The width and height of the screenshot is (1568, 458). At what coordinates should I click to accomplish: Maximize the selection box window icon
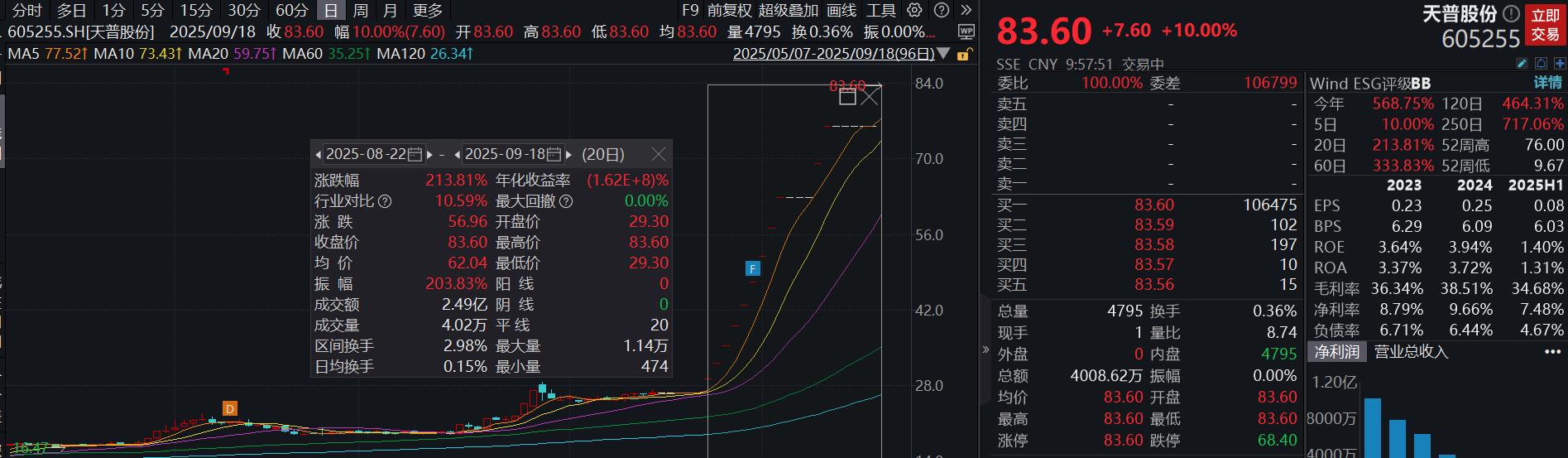tap(847, 97)
